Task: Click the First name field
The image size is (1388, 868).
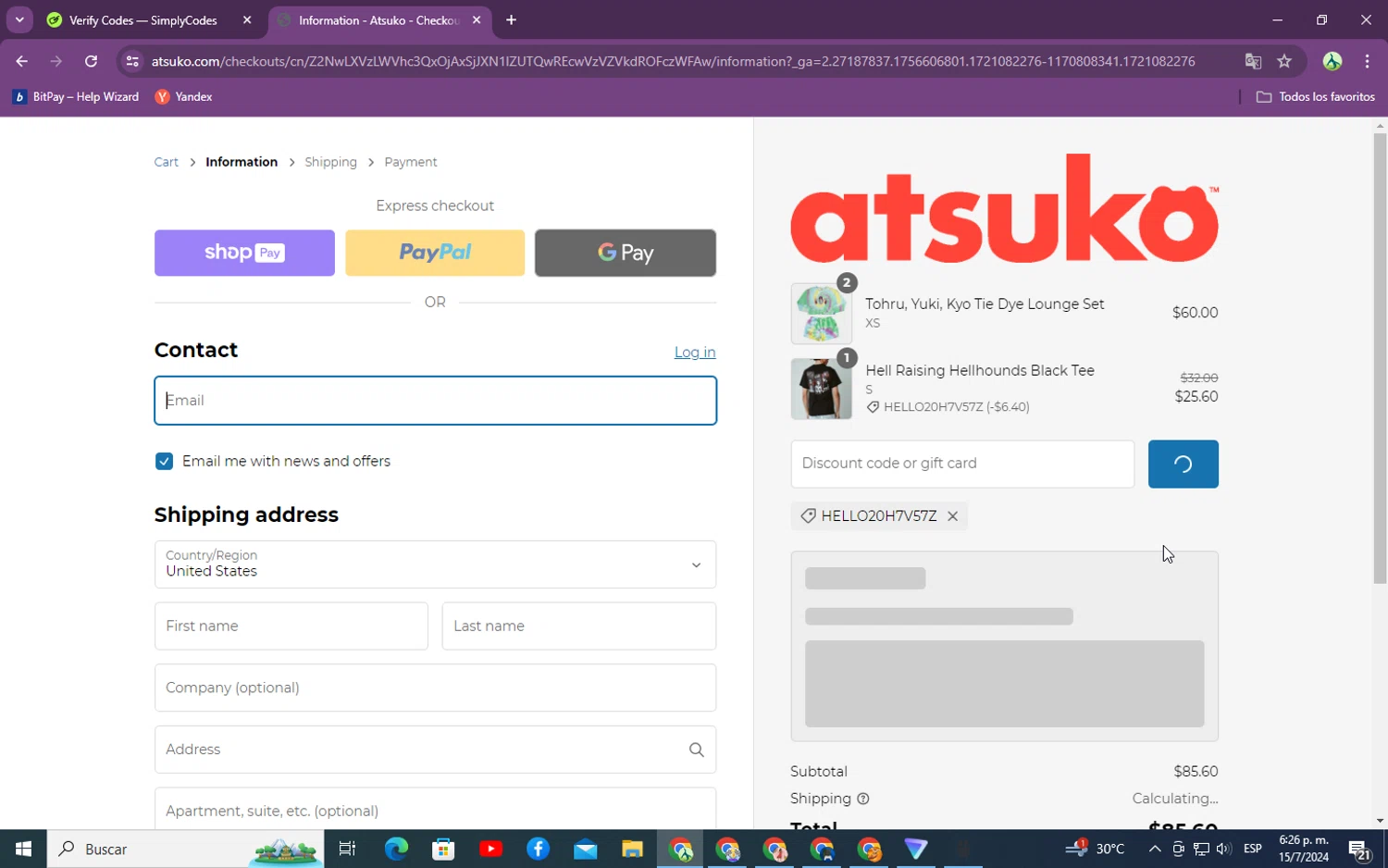Action: [291, 626]
